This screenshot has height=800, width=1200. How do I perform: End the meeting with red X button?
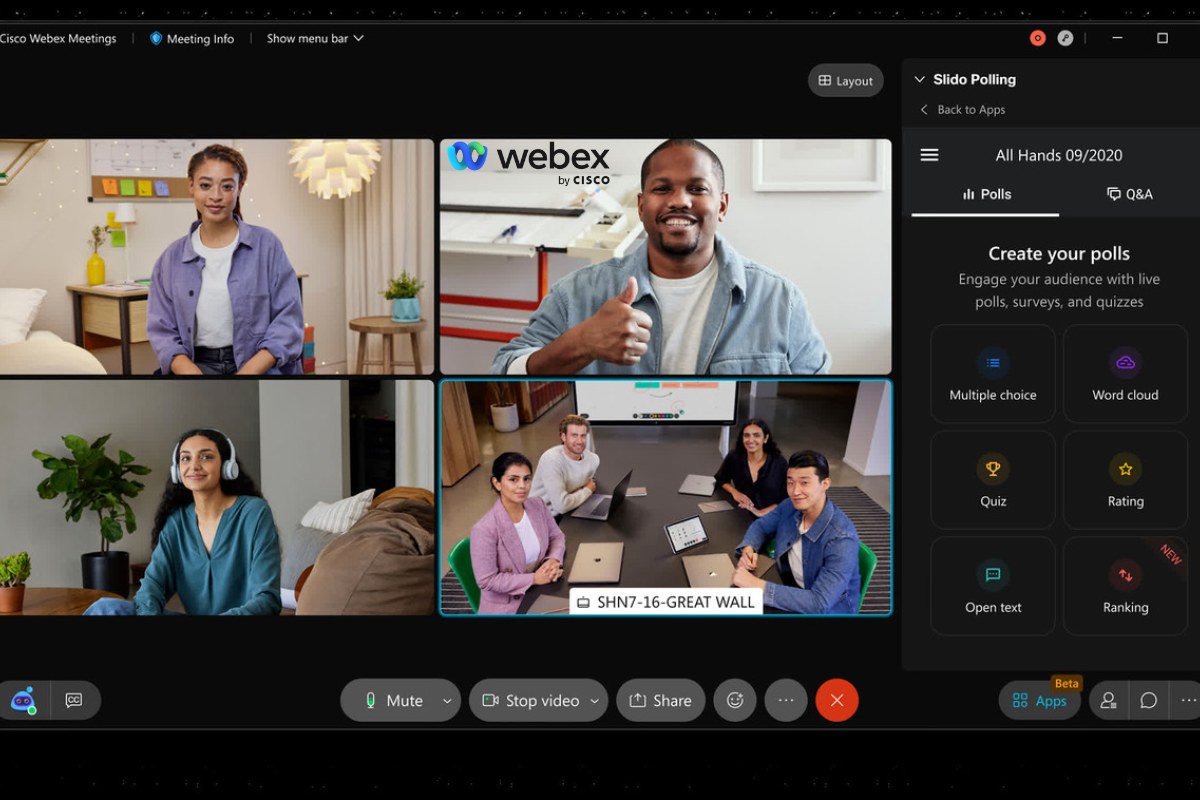point(837,701)
